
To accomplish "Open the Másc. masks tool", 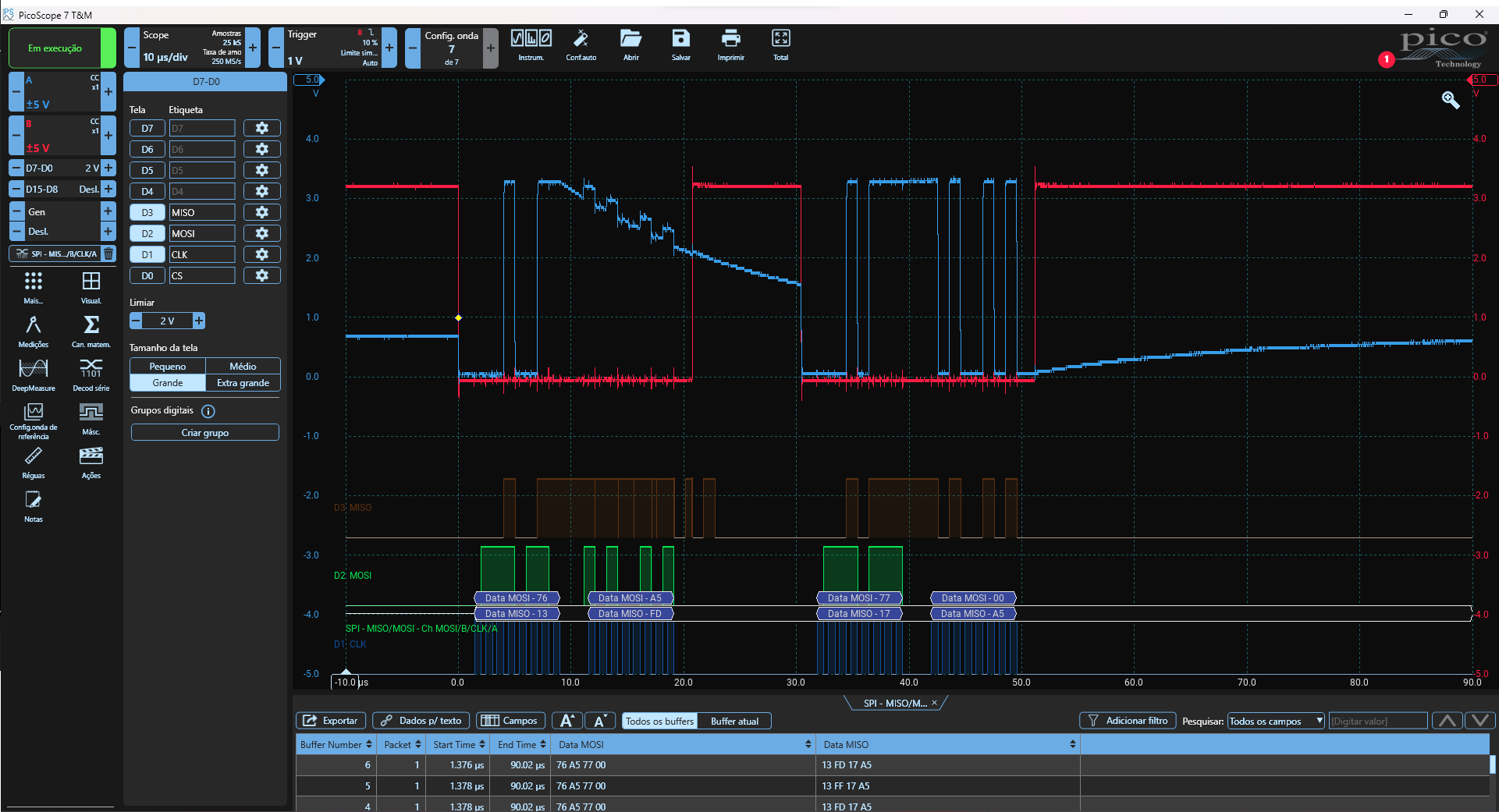I will [x=91, y=419].
